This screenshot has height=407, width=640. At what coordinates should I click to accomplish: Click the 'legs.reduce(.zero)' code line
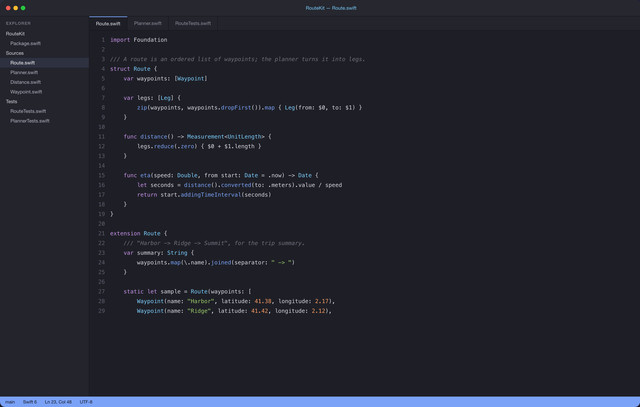click(199, 146)
